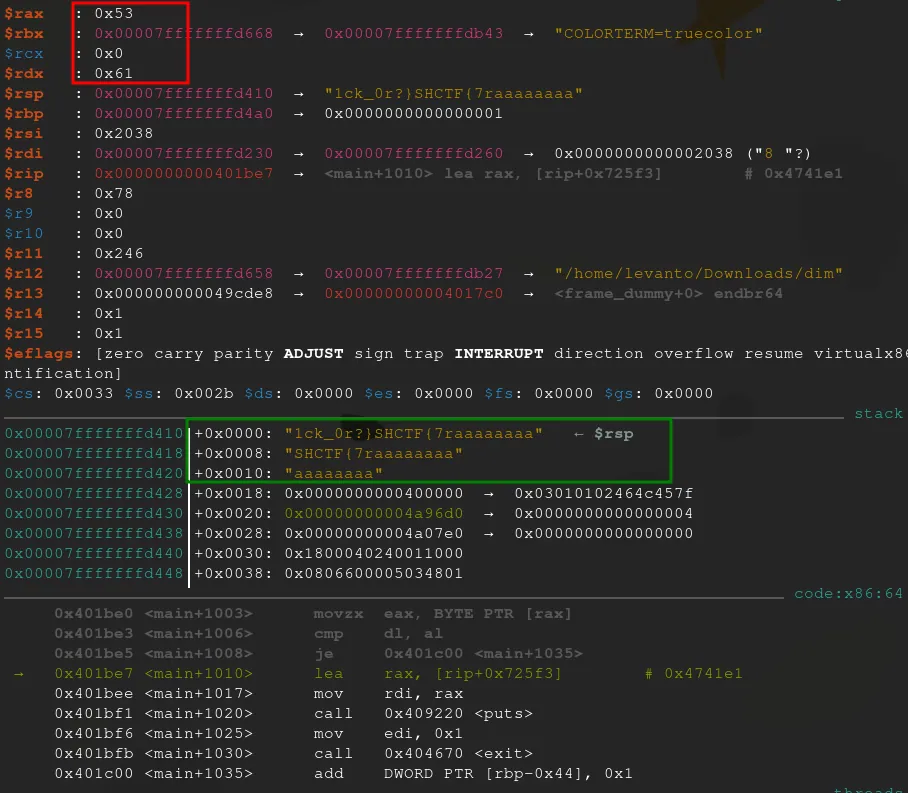Click the INTERRUPT flag in eflags
The image size is (908, 793).
pyautogui.click(x=499, y=353)
